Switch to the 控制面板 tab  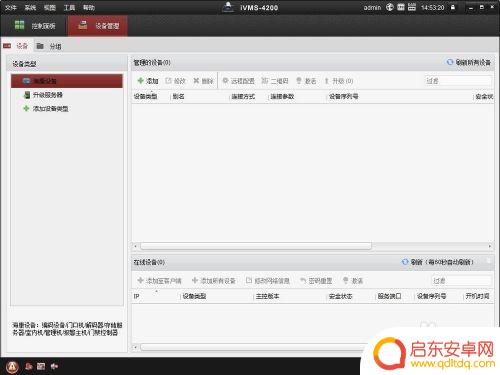(35, 26)
